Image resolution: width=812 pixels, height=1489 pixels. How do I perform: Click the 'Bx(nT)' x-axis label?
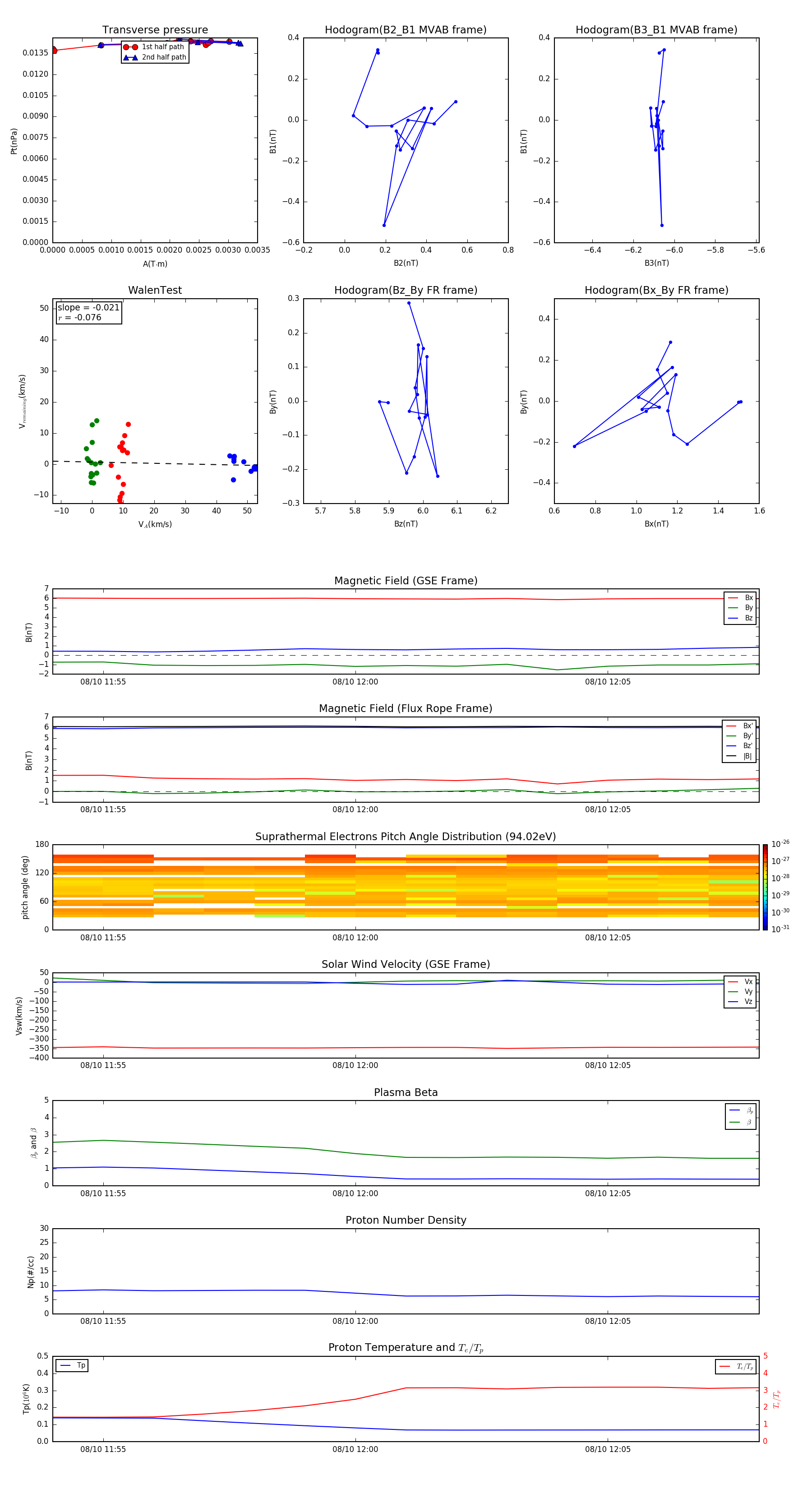[x=656, y=524]
